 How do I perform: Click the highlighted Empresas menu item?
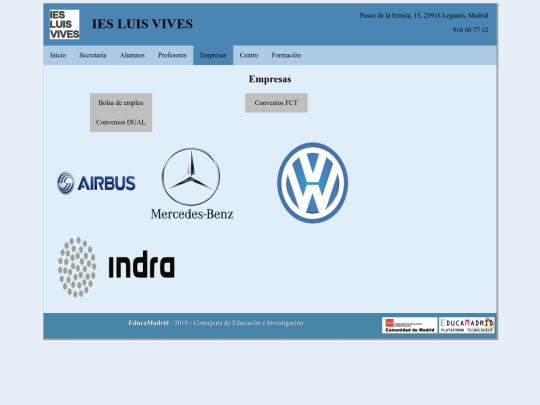click(213, 55)
